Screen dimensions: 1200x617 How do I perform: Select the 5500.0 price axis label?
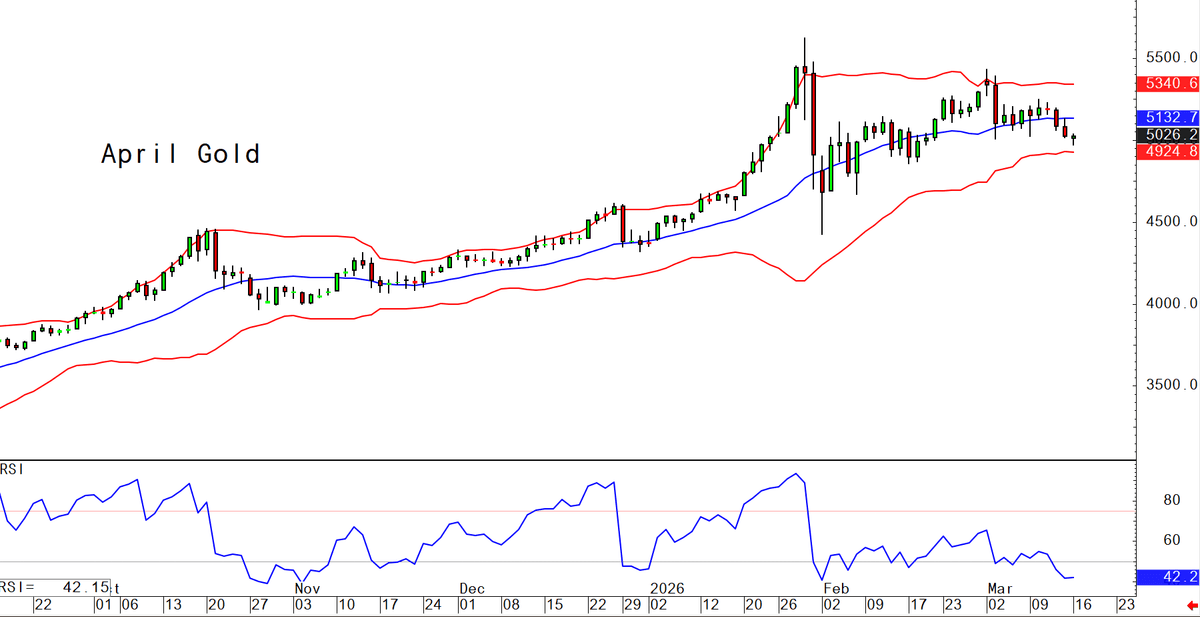(1171, 58)
